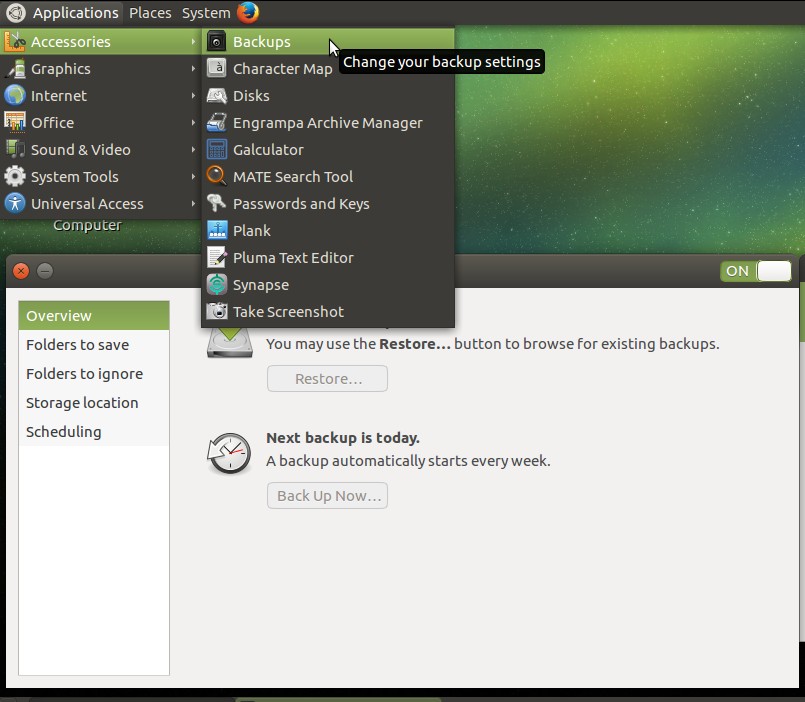Open the Firefox launcher in the top panel
The height and width of the screenshot is (702, 805).
coord(248,12)
